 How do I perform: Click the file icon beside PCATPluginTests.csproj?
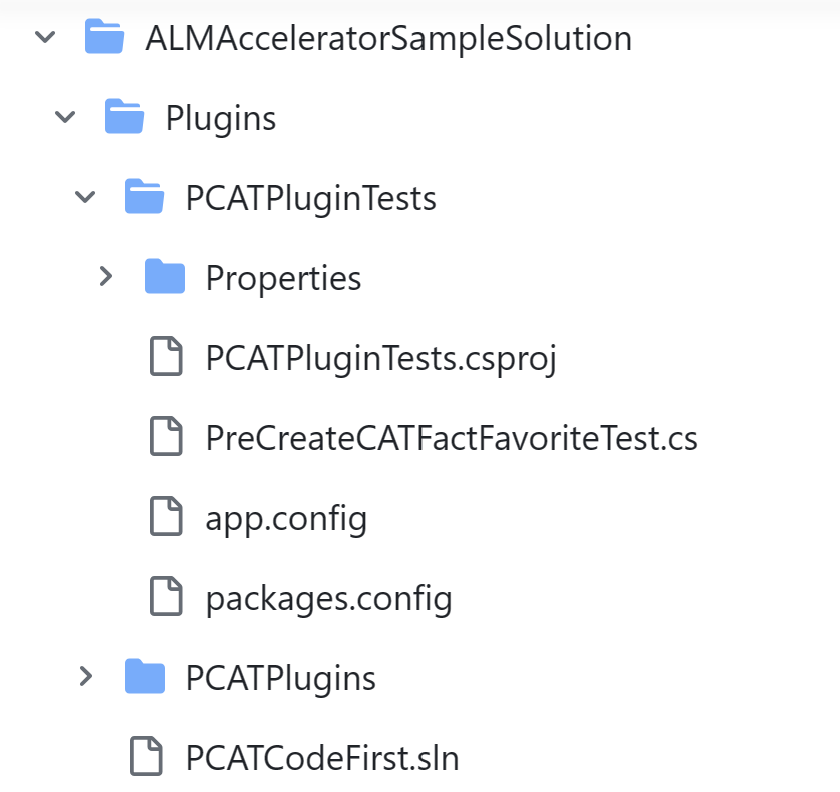click(x=166, y=357)
